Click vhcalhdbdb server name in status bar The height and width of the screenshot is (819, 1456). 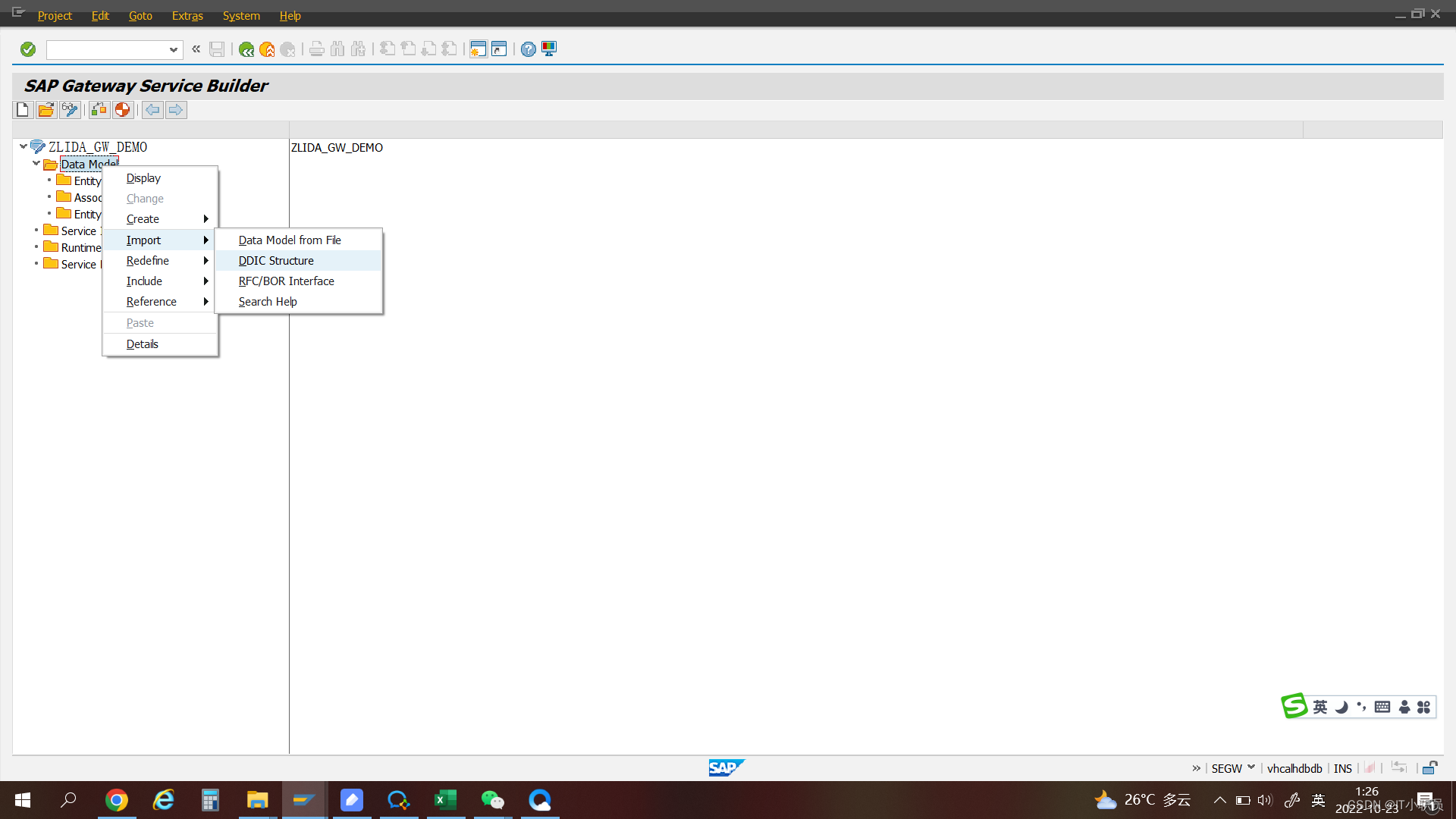click(1294, 768)
